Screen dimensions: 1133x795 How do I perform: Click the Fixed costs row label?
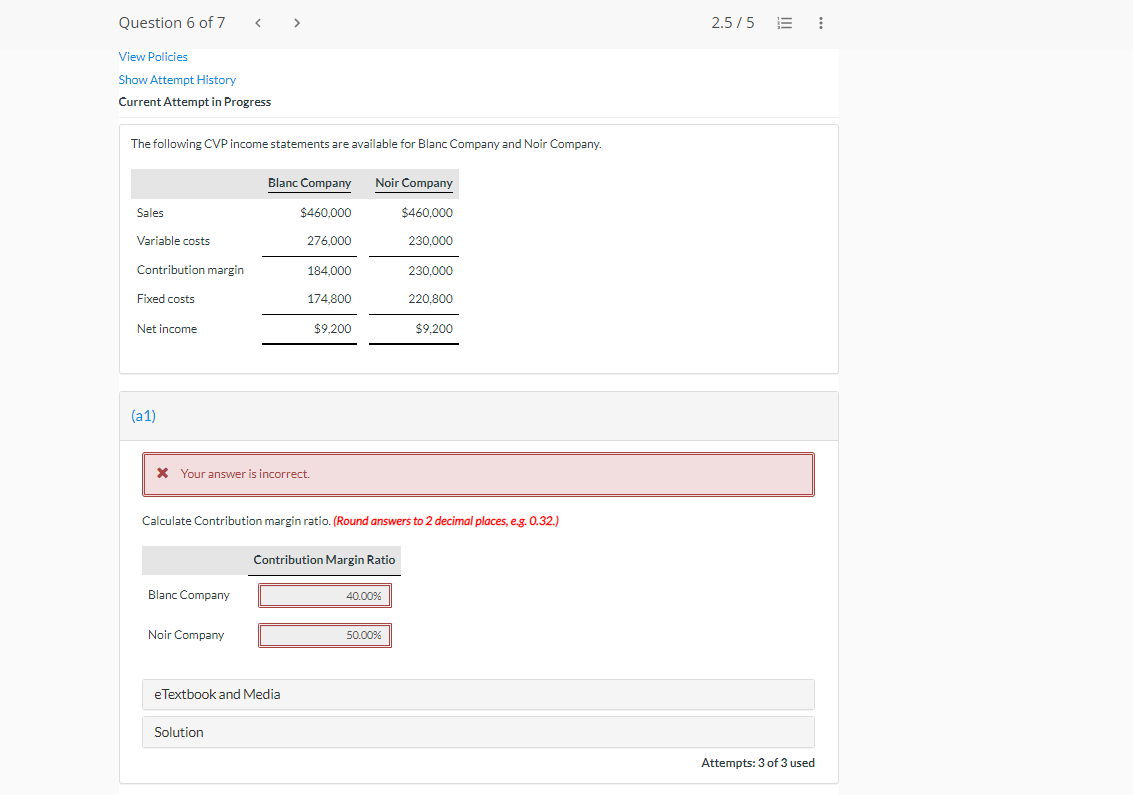pyautogui.click(x=165, y=299)
